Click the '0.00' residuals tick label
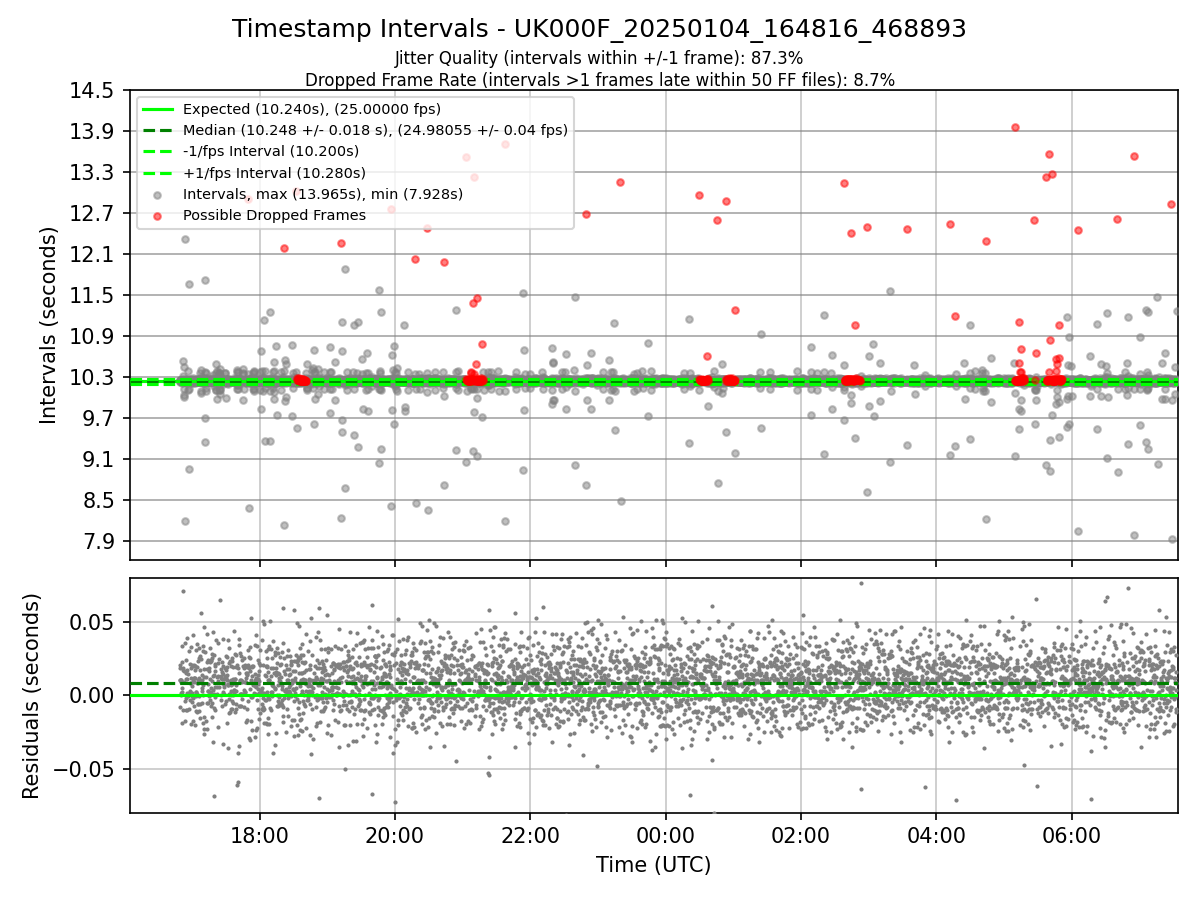The image size is (1200, 900). pyautogui.click(x=92, y=695)
